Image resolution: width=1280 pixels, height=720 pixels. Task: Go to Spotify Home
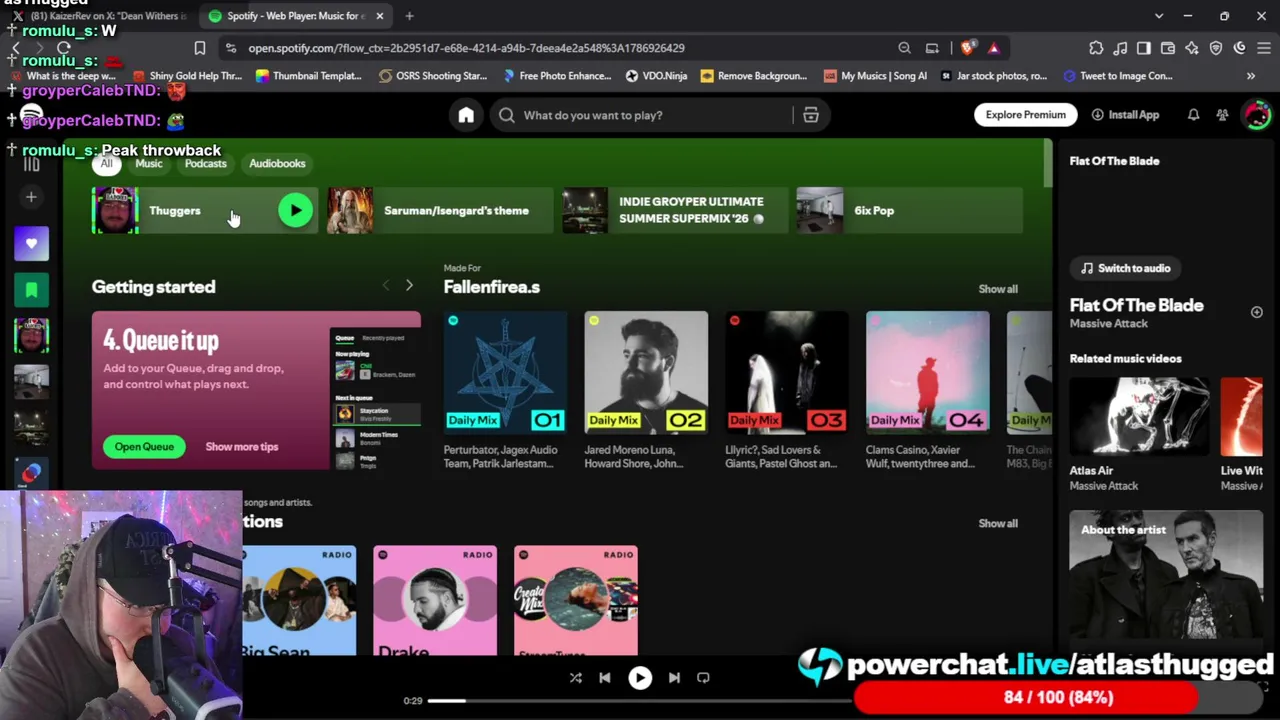tap(466, 115)
